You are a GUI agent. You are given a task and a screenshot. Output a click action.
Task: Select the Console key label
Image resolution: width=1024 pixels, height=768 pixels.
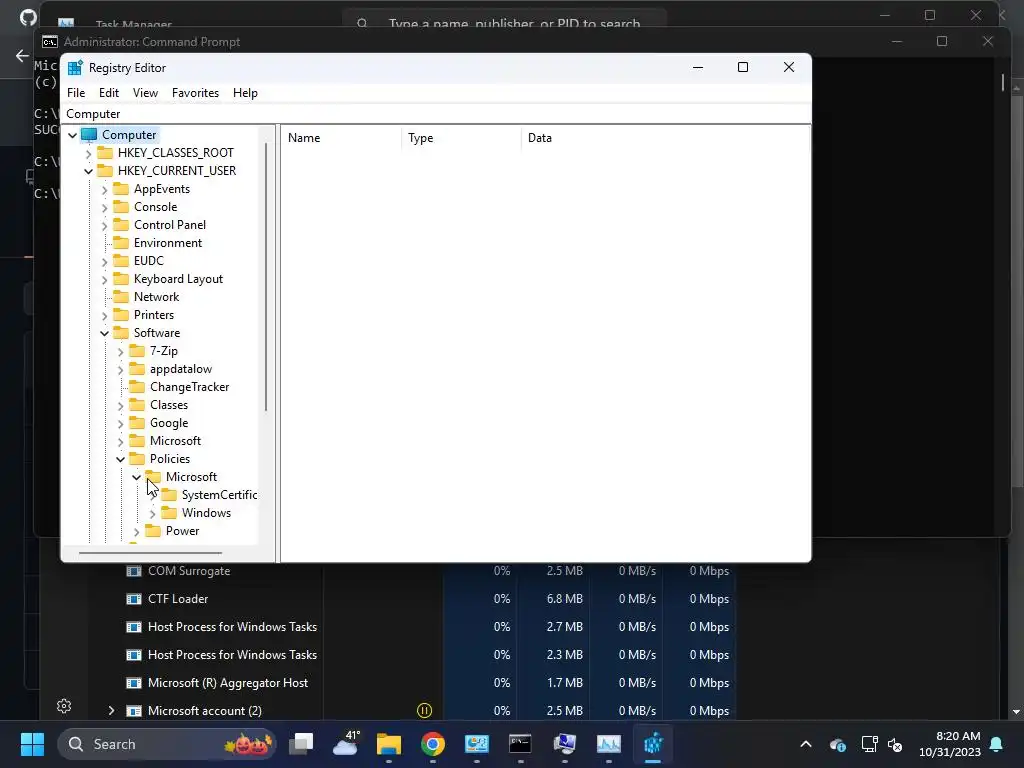click(x=155, y=206)
